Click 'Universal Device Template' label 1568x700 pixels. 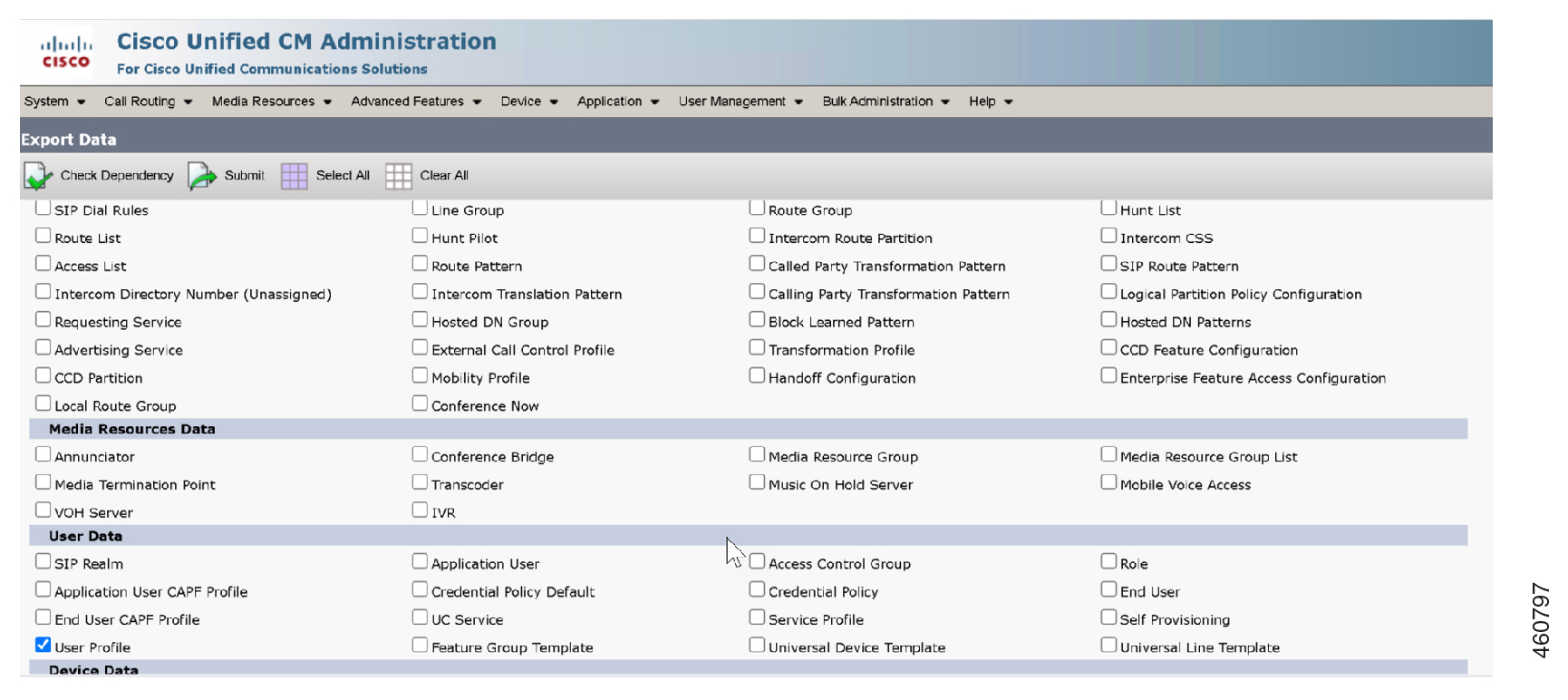[x=857, y=647]
